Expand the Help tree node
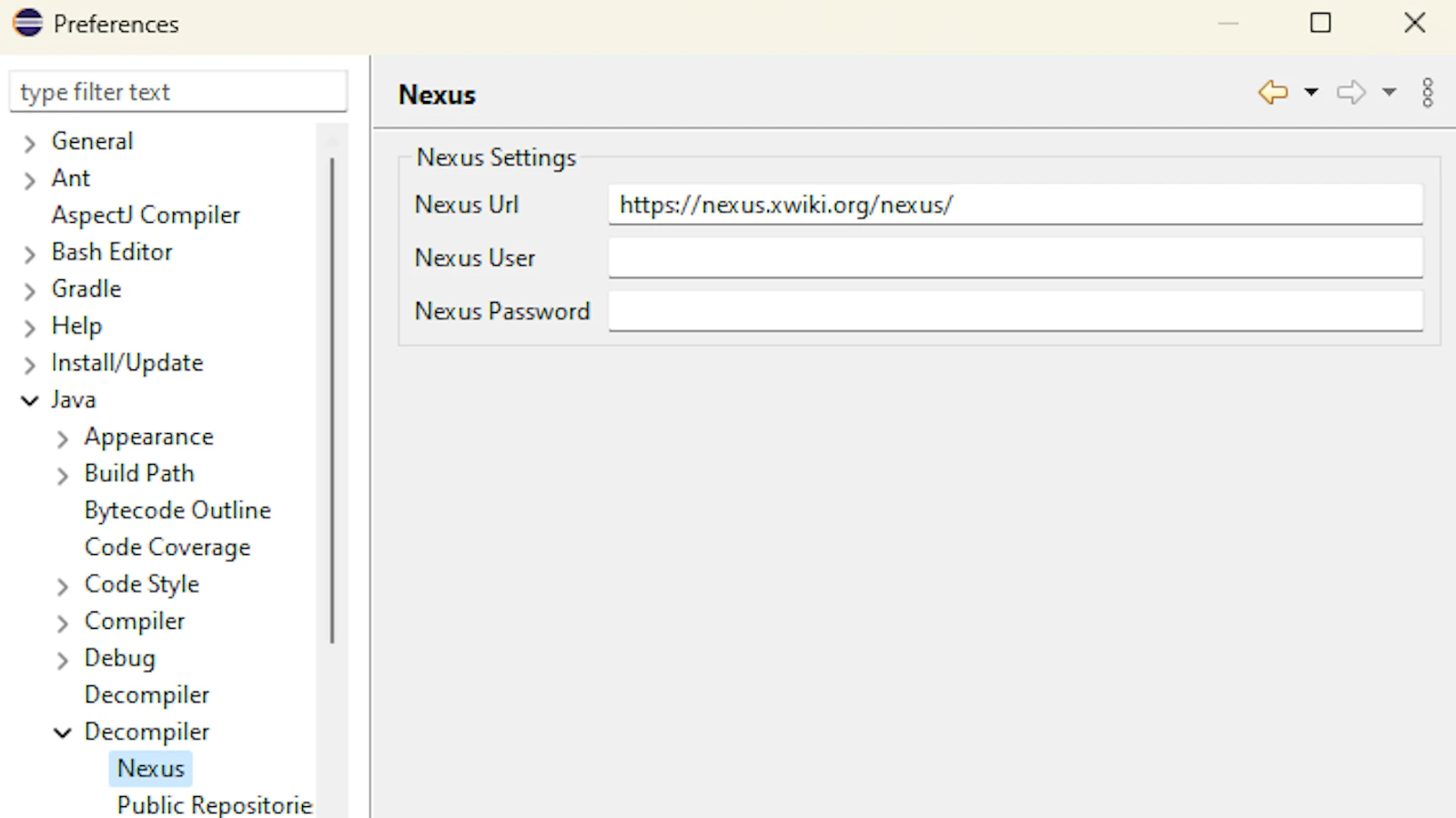The width and height of the screenshot is (1456, 818). tap(30, 328)
